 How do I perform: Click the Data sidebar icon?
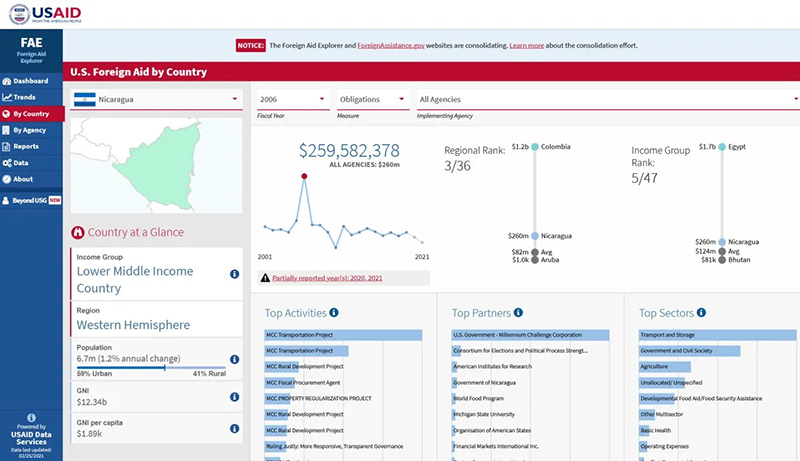pyautogui.click(x=8, y=162)
